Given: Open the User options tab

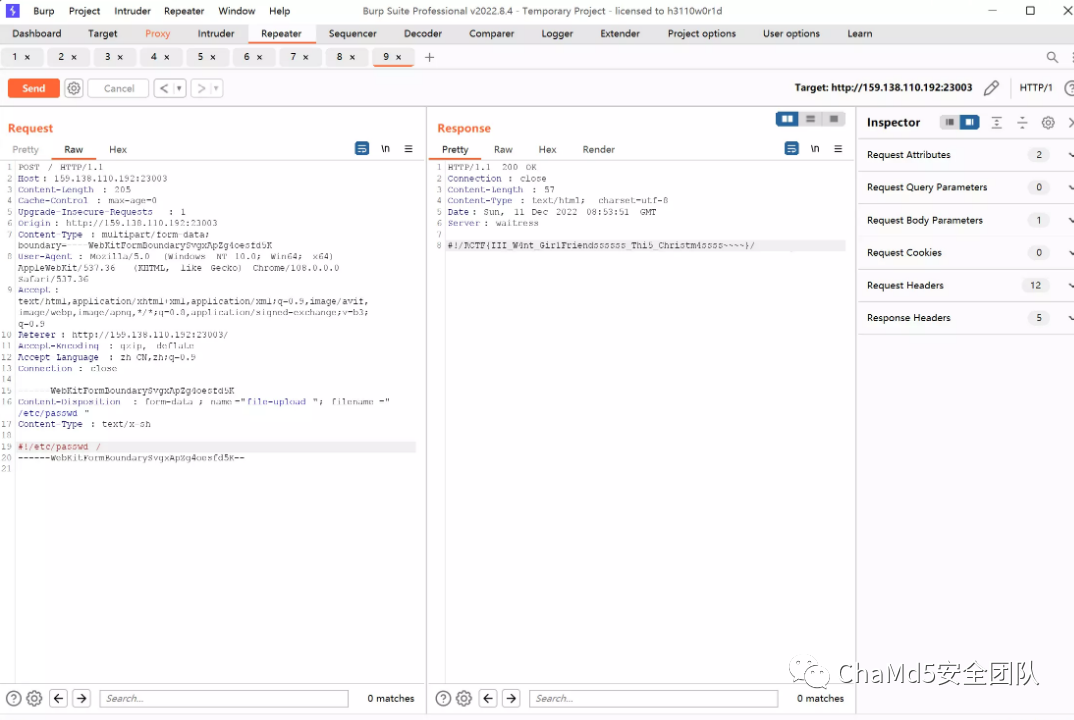Looking at the screenshot, I should tap(791, 34).
